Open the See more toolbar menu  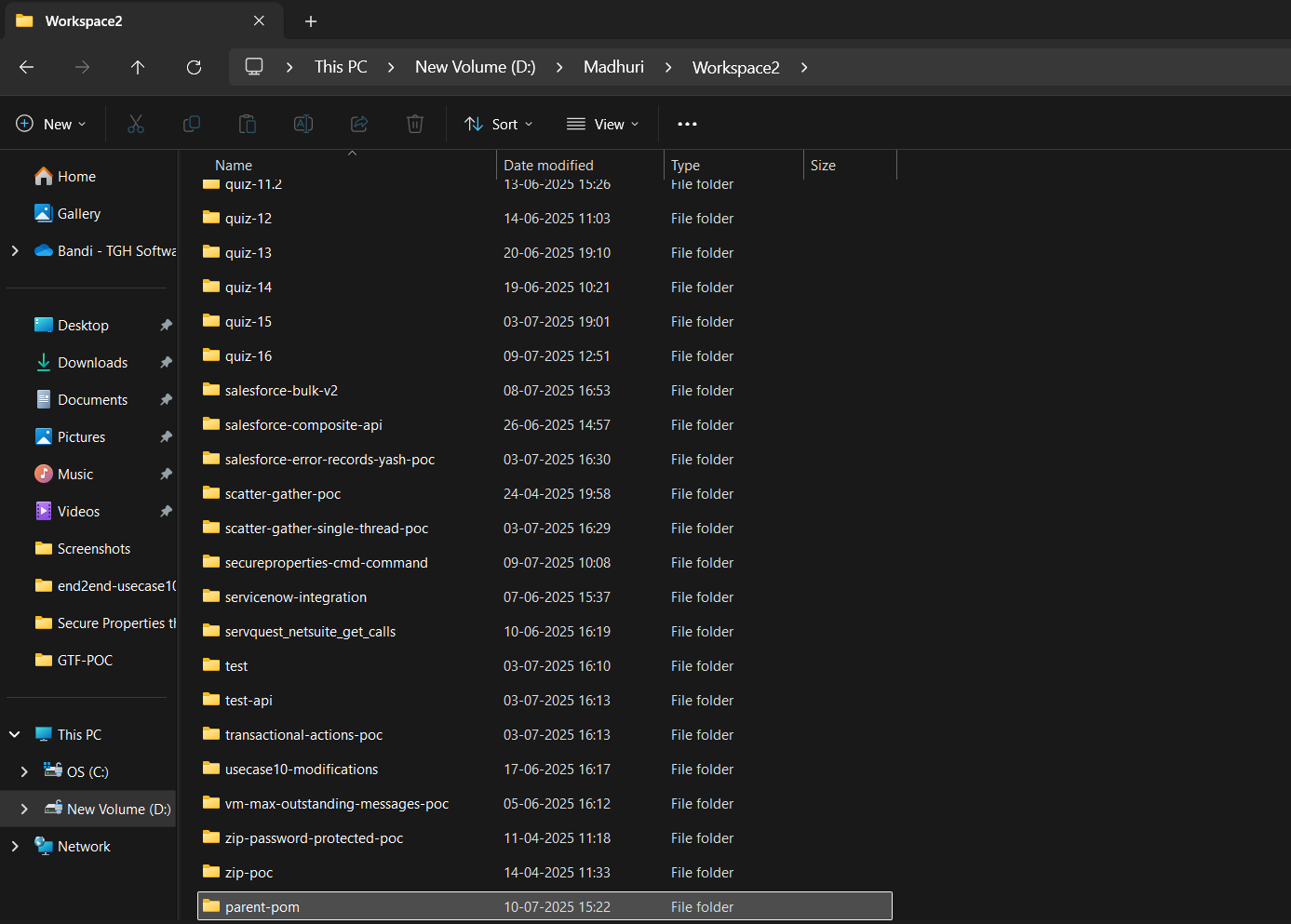[687, 123]
